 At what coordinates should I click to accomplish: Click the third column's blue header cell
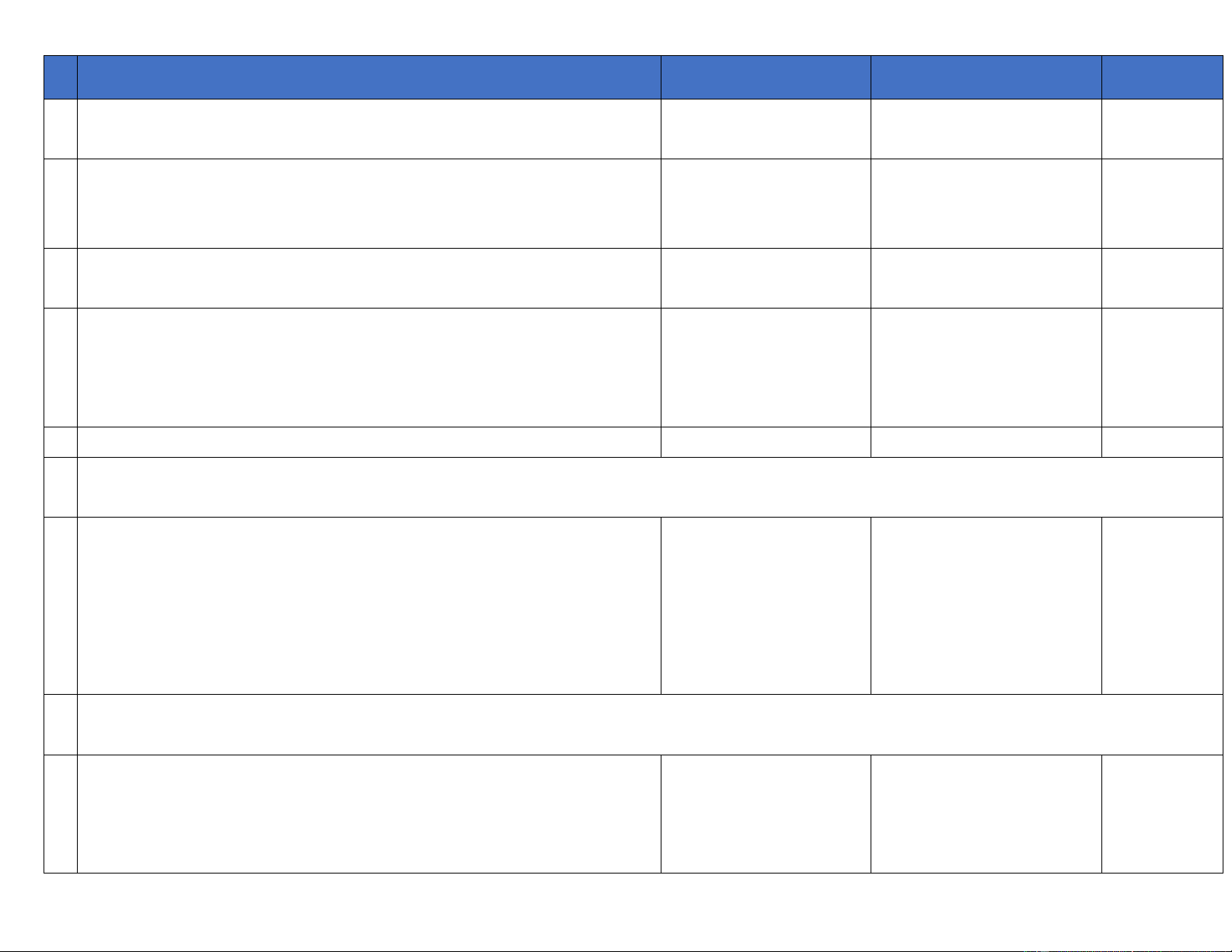tap(766, 77)
